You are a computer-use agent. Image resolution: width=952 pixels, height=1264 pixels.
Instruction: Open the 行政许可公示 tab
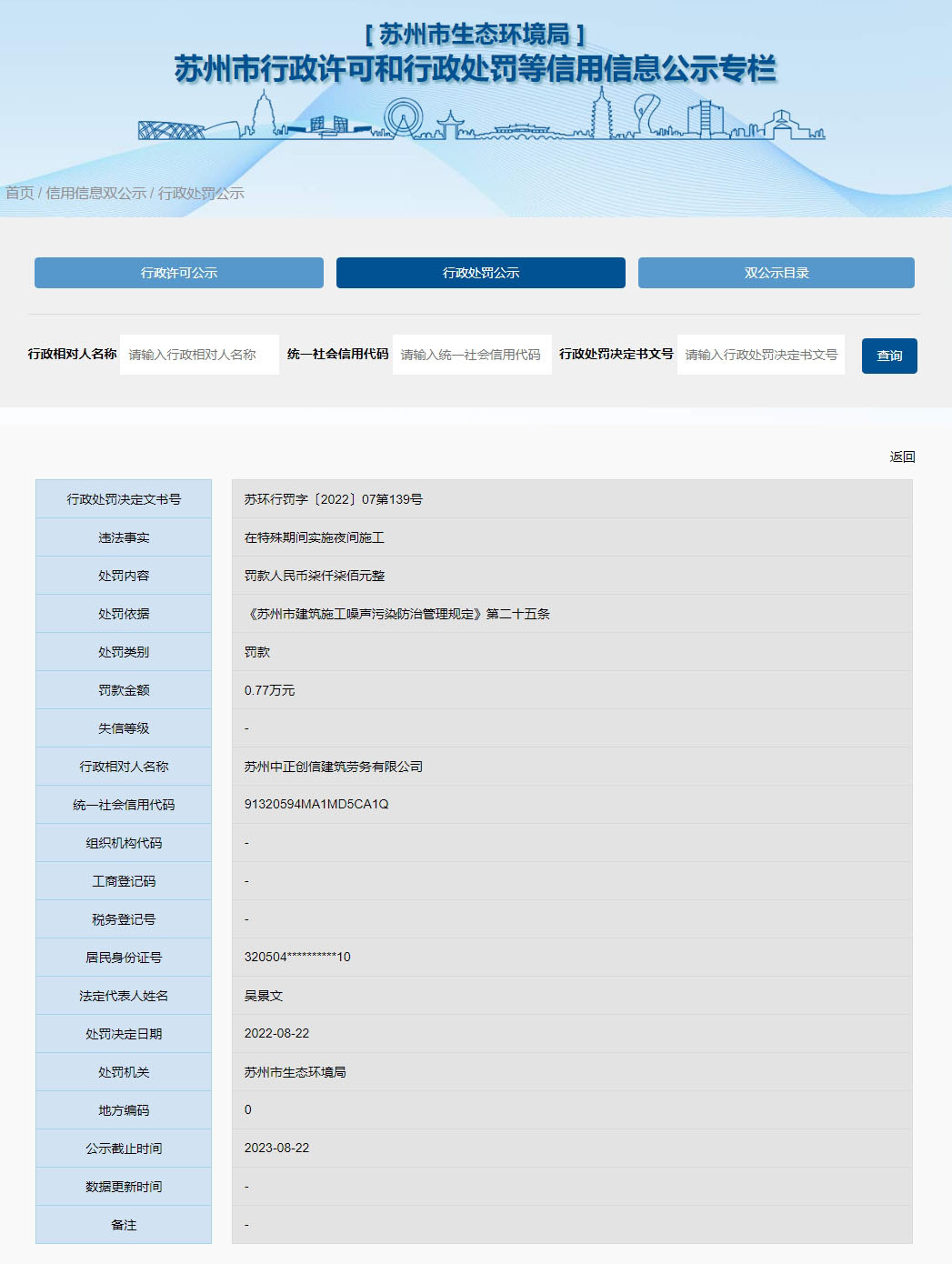point(179,273)
